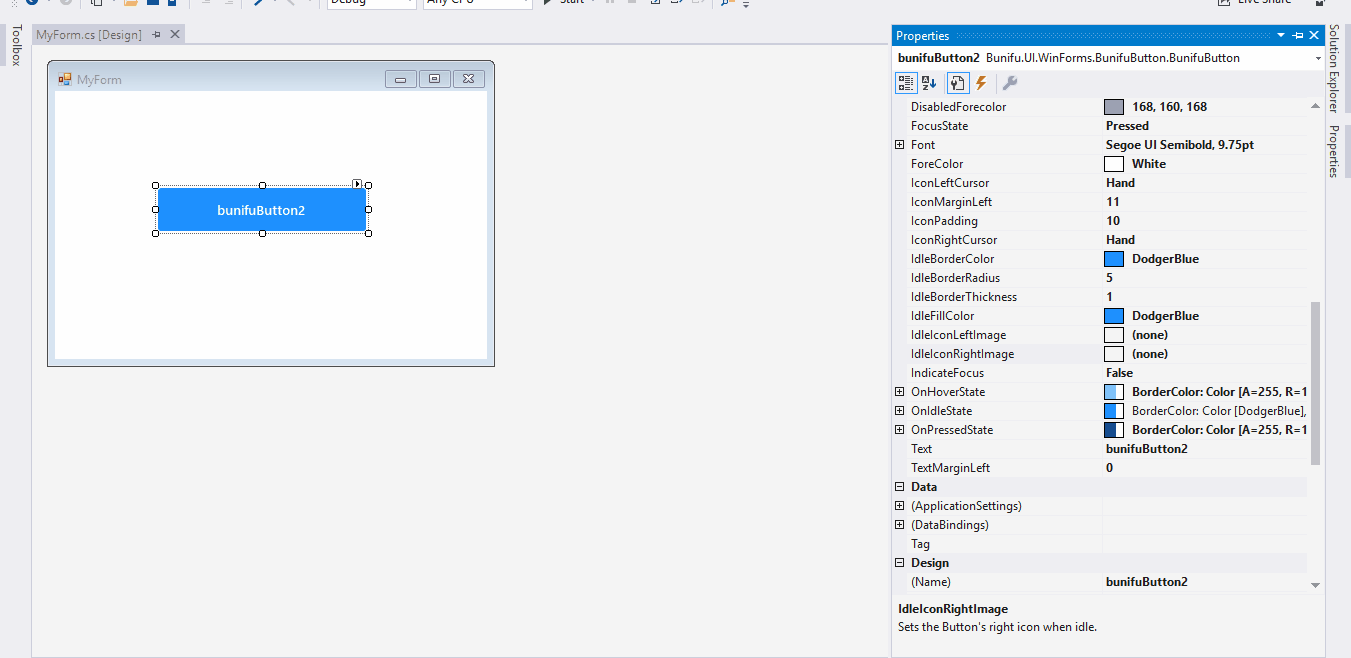Open Property Pages wrench icon
Viewport: 1351px width, 658px height.
[1010, 83]
